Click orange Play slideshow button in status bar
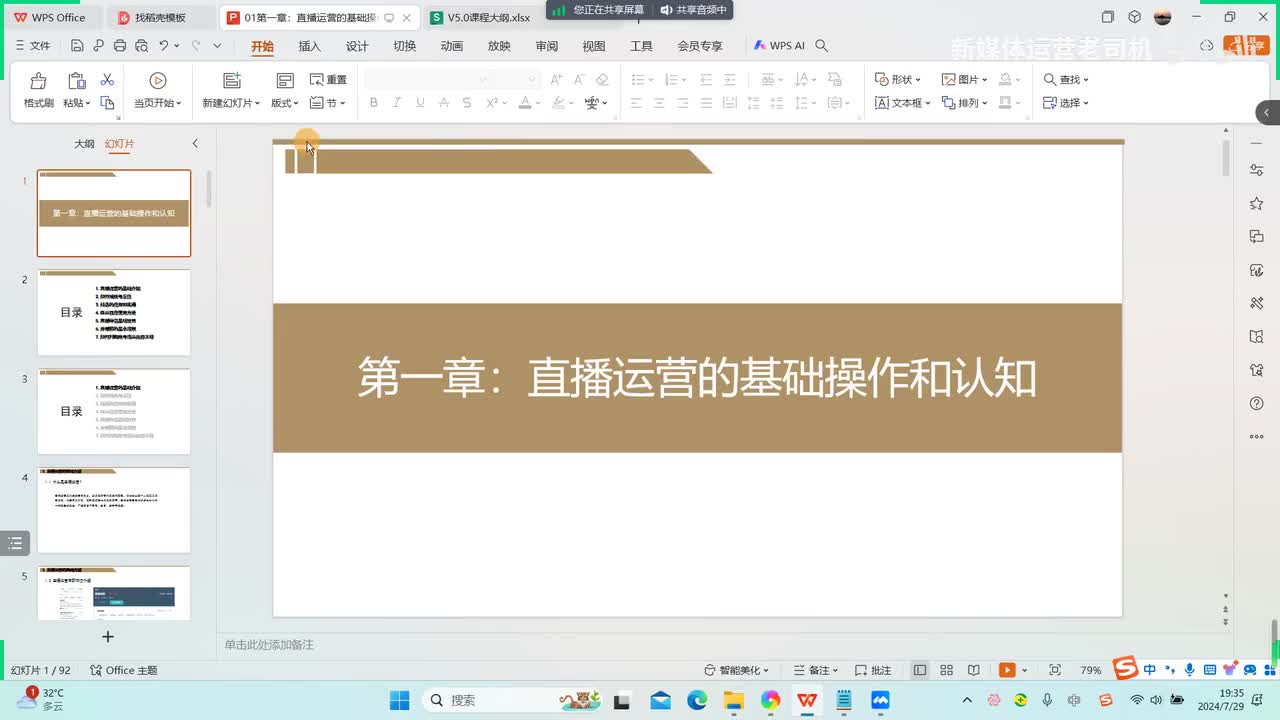The height and width of the screenshot is (720, 1280). (x=1007, y=670)
